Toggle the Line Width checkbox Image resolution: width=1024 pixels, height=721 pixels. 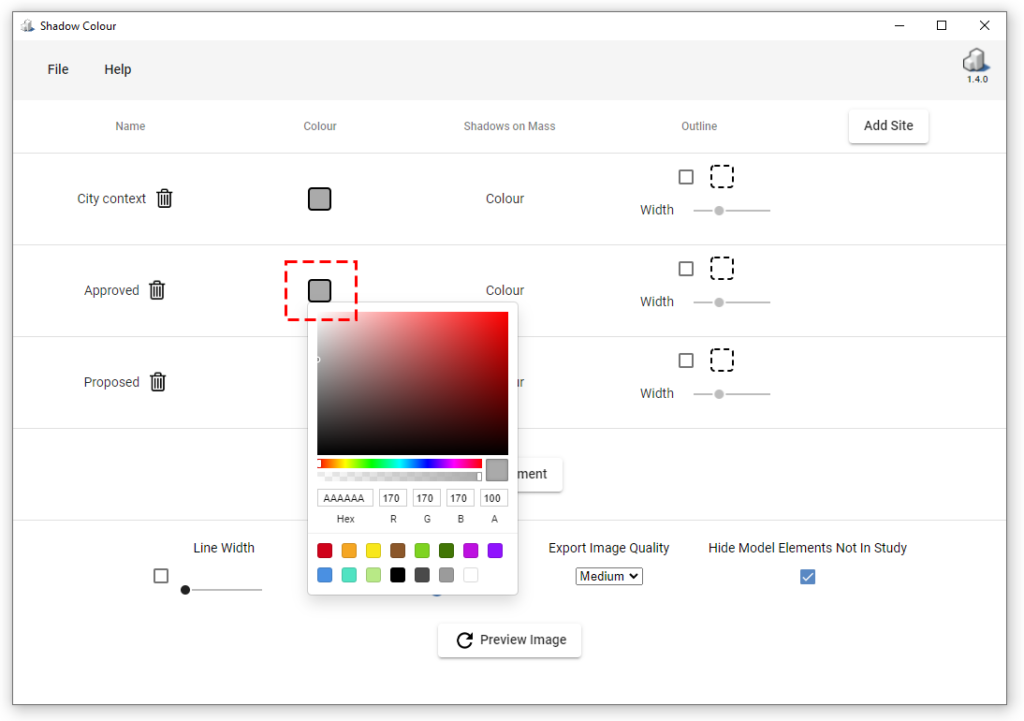161,576
